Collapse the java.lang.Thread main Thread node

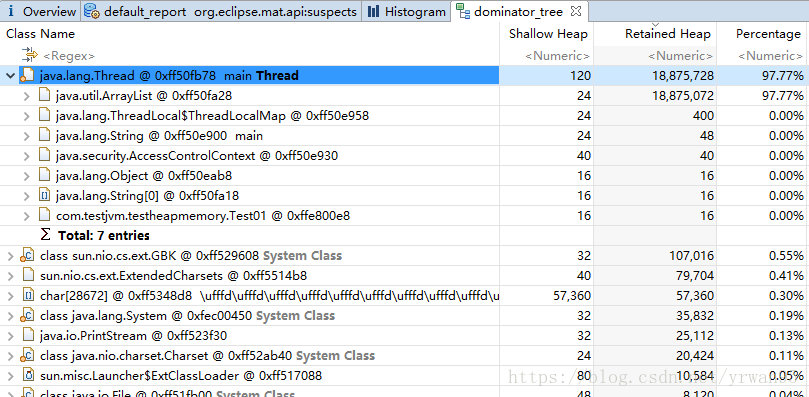point(10,76)
